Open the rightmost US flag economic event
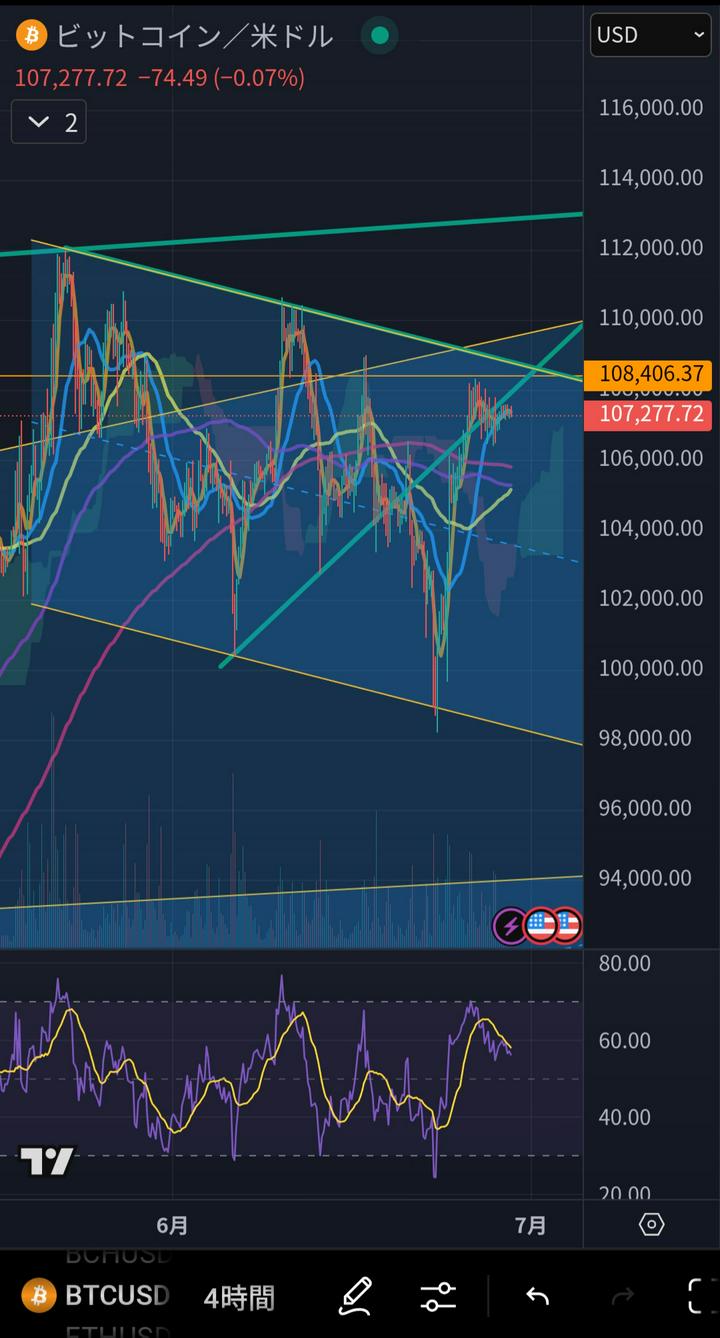The height and width of the screenshot is (1338, 720). [567, 926]
